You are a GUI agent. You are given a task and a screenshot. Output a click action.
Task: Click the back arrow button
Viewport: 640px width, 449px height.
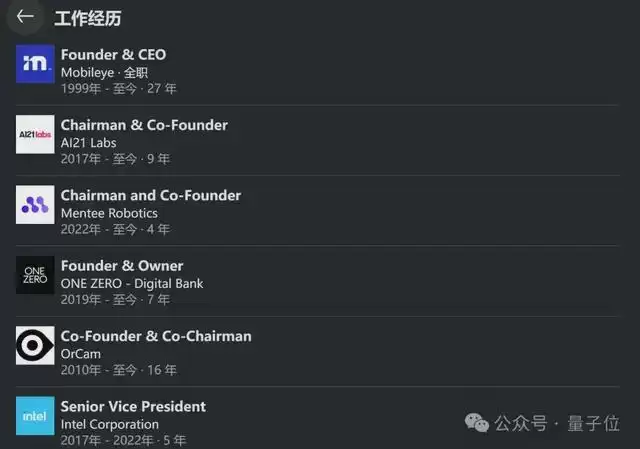click(25, 17)
